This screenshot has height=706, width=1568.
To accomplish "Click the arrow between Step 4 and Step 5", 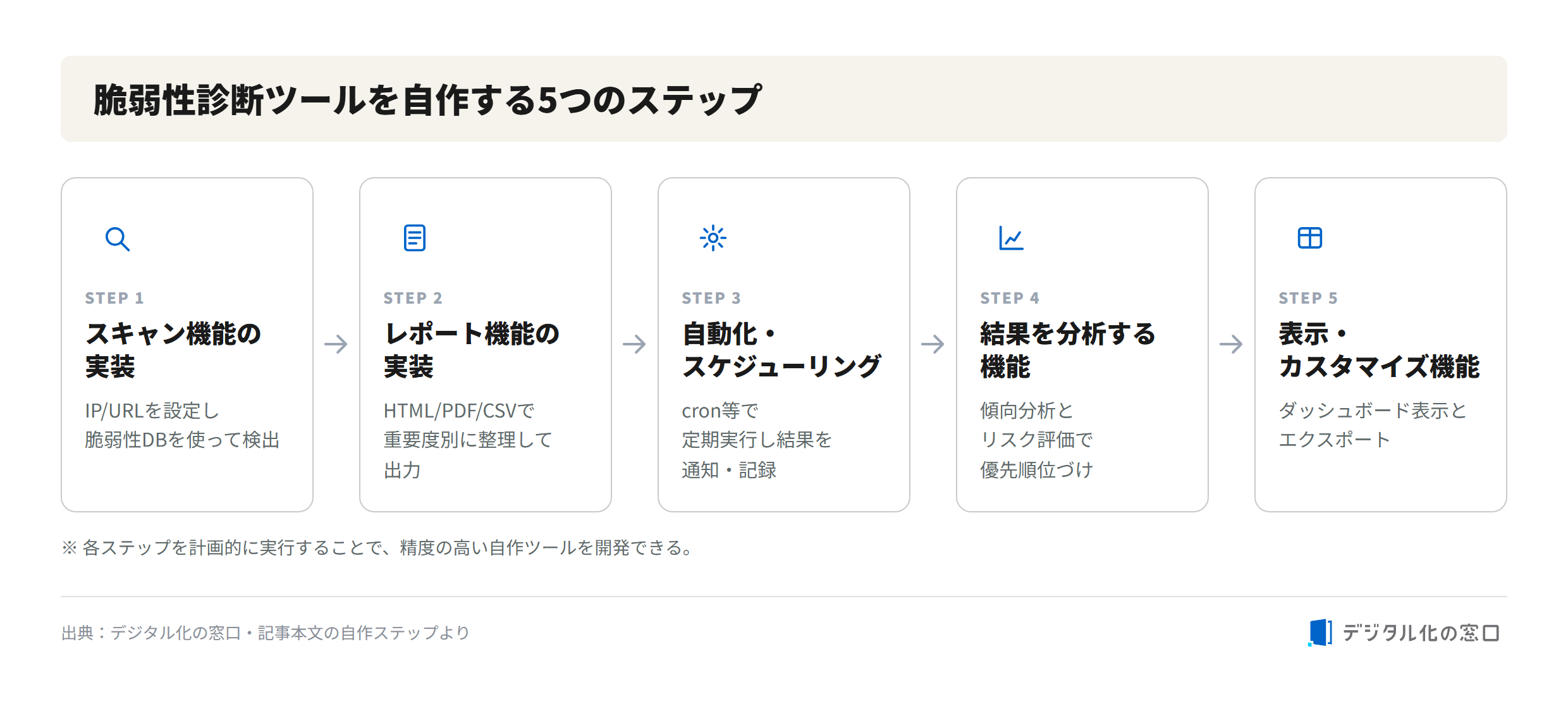I will click(x=1232, y=344).
